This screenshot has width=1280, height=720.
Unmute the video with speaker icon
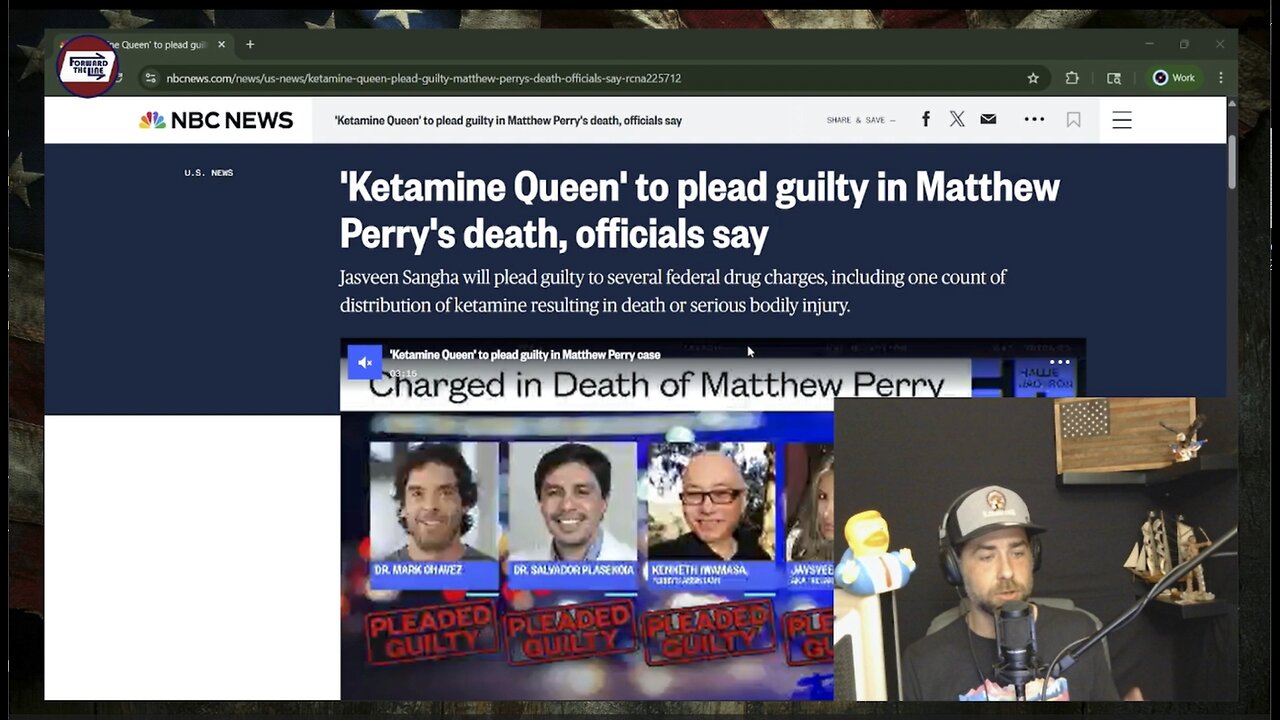364,362
